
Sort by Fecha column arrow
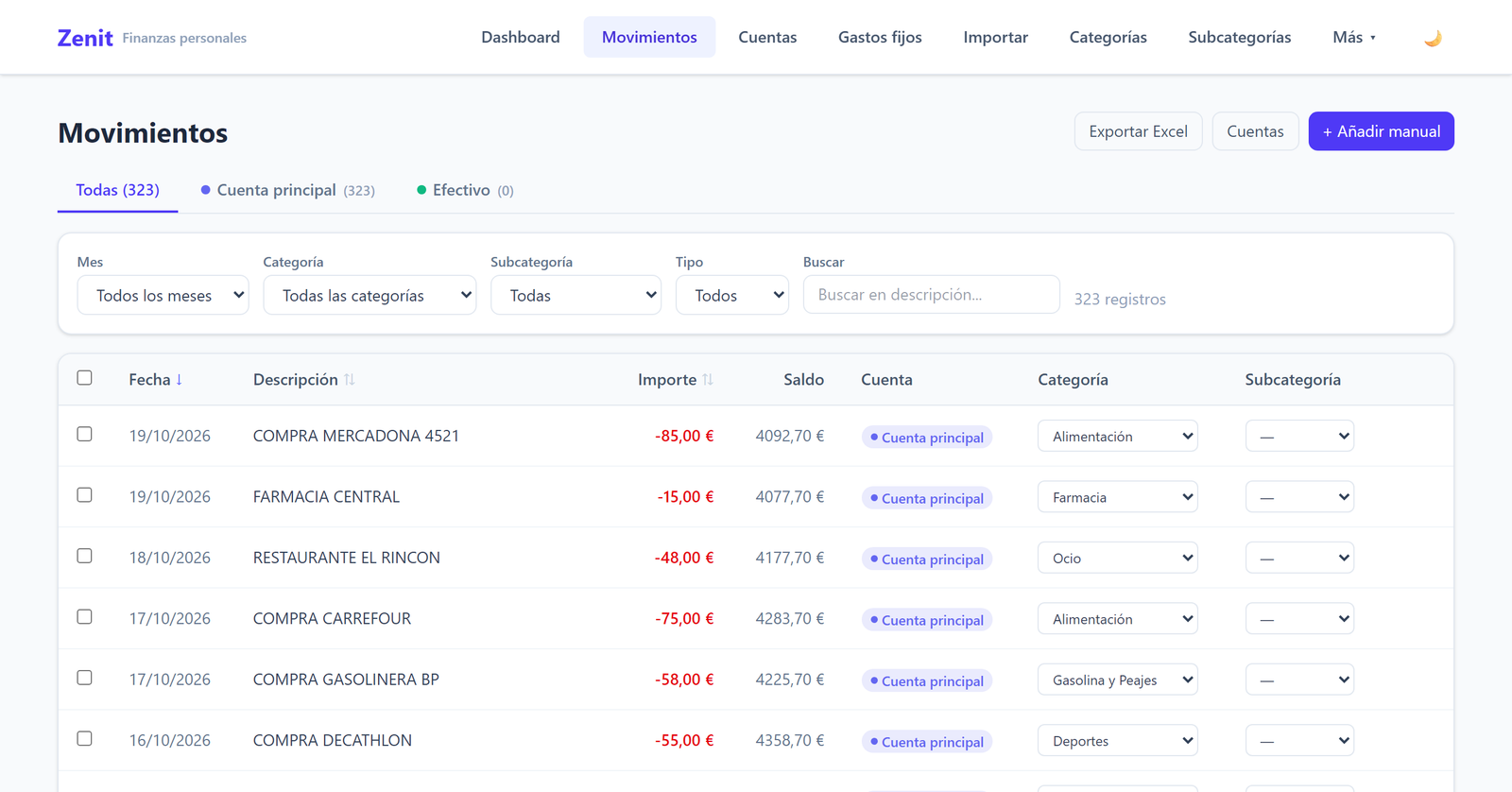(x=179, y=379)
